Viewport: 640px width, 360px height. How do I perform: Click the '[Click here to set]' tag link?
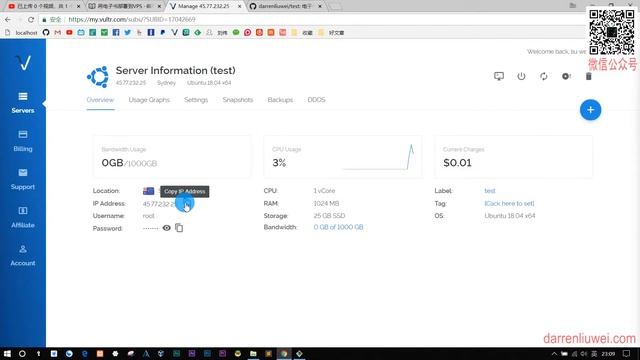(x=509, y=203)
